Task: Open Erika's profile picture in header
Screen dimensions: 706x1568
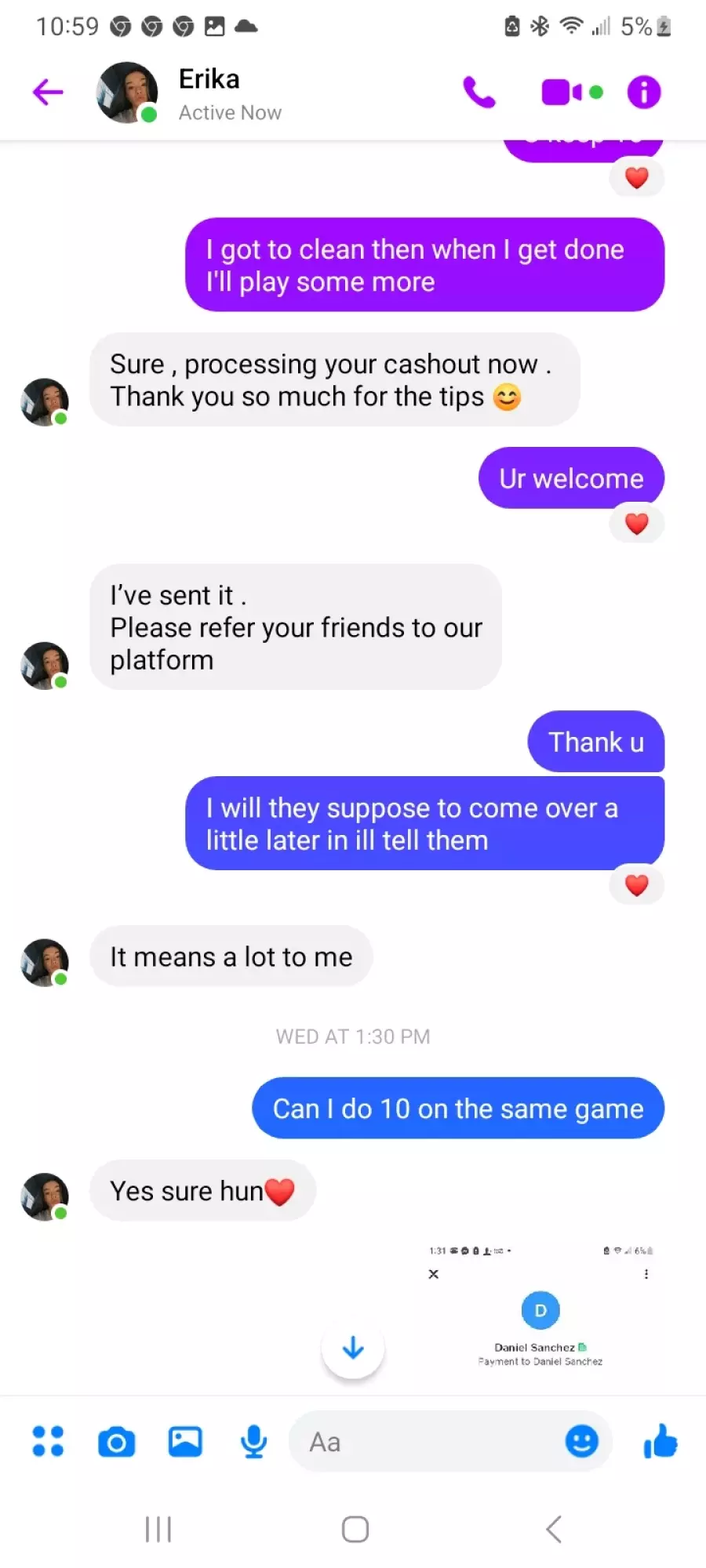Action: click(127, 93)
